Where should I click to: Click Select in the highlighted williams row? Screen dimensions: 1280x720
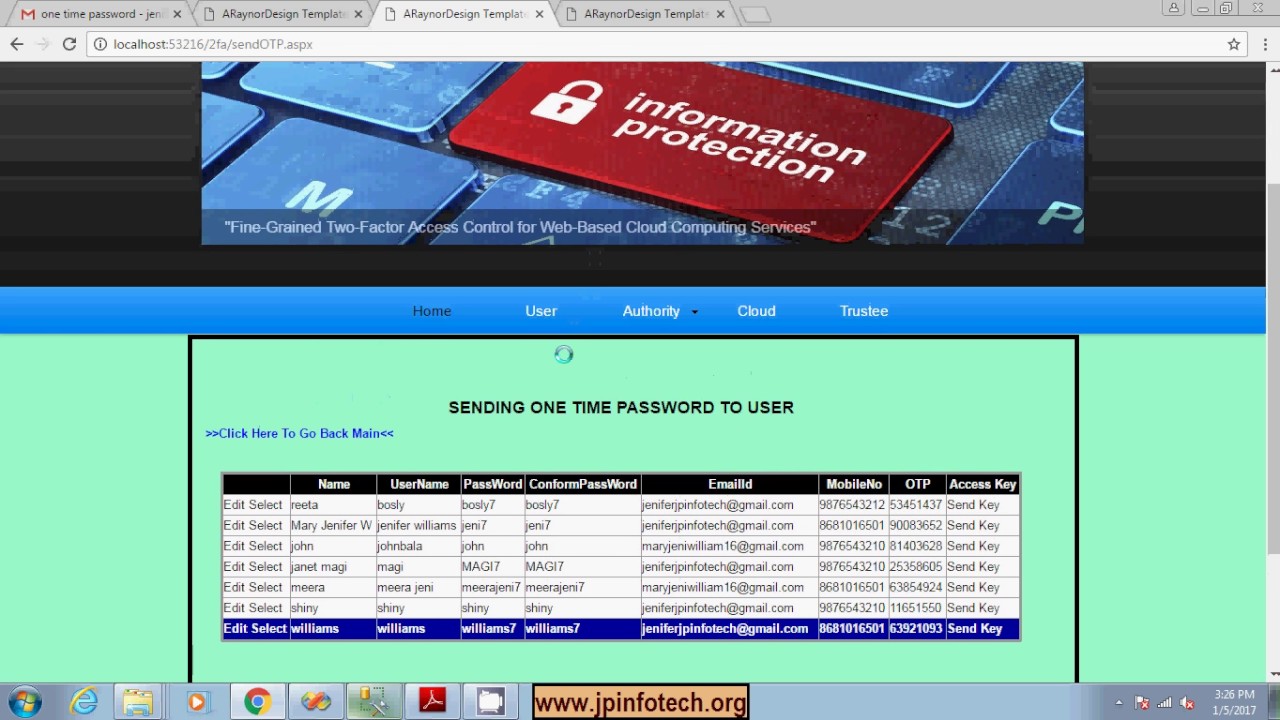click(269, 629)
